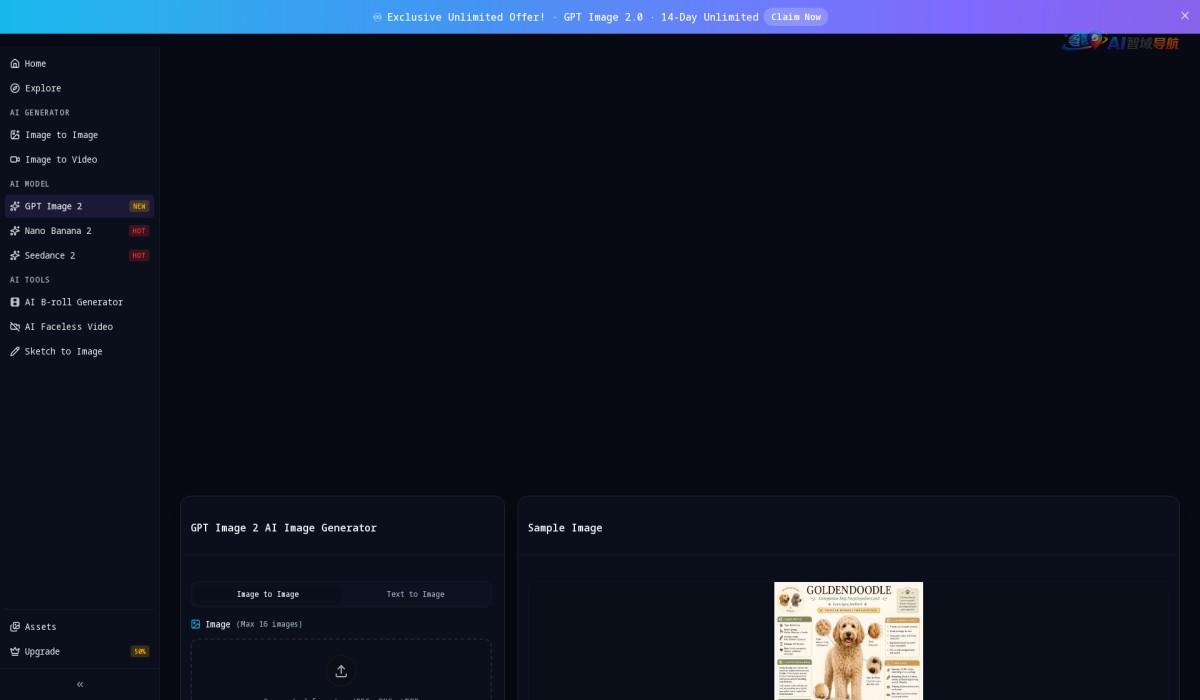
Task: Switch to the Text to Image tab
Action: (415, 594)
